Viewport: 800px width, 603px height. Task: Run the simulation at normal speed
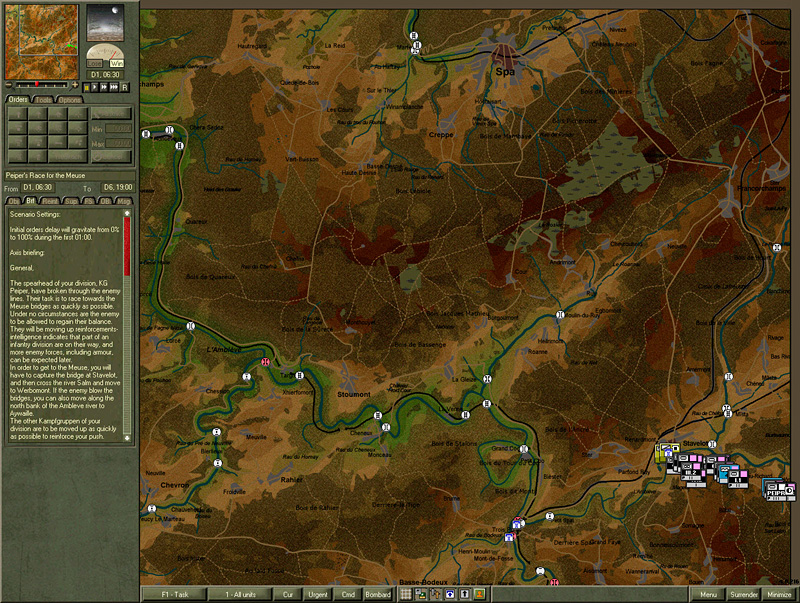[94, 87]
